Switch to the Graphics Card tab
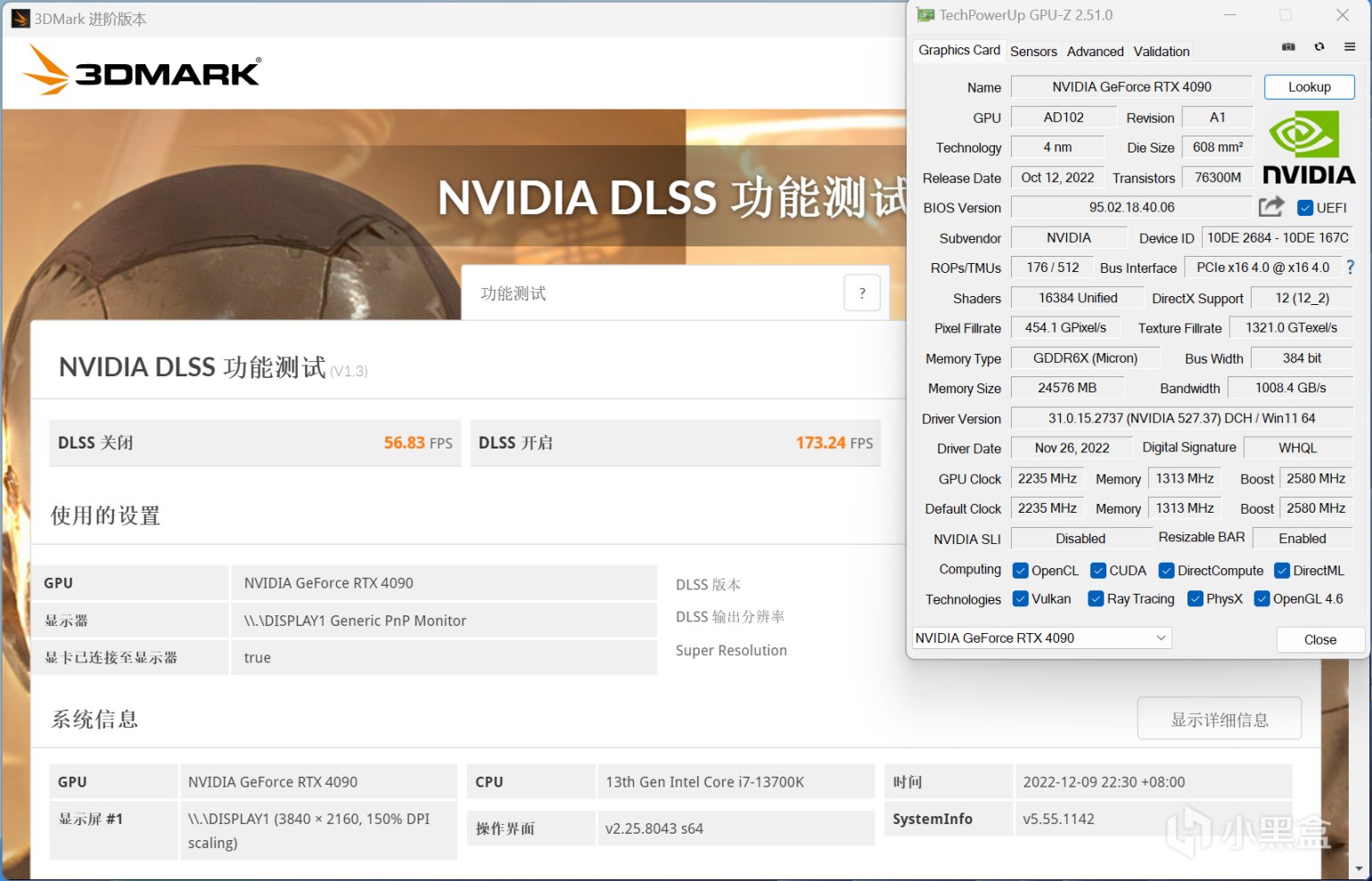1372x881 pixels. pyautogui.click(x=959, y=51)
